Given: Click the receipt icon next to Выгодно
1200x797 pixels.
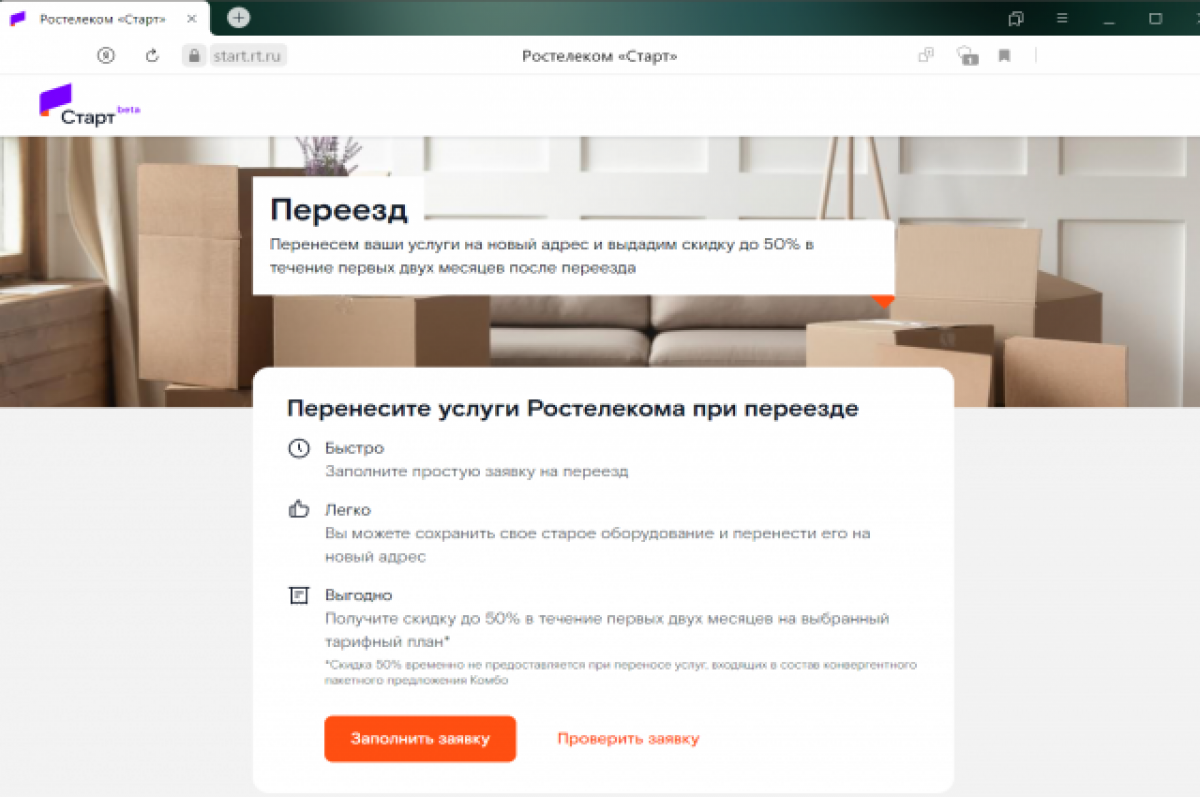Looking at the screenshot, I should [x=298, y=595].
